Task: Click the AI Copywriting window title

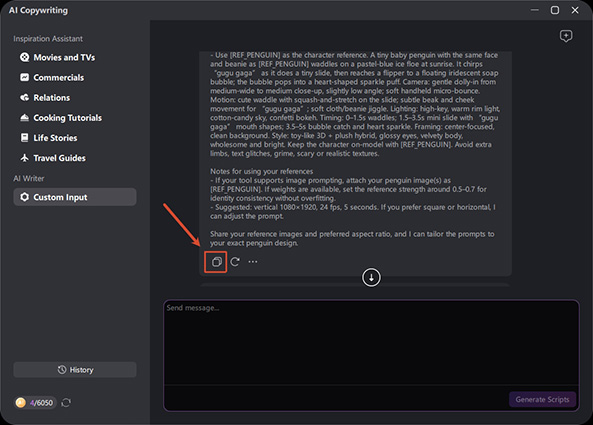Action: pyautogui.click(x=39, y=10)
